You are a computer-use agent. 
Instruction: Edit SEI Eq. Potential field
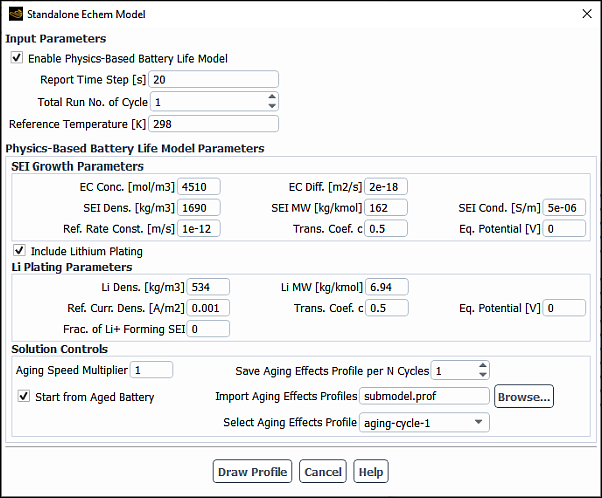[564, 228]
